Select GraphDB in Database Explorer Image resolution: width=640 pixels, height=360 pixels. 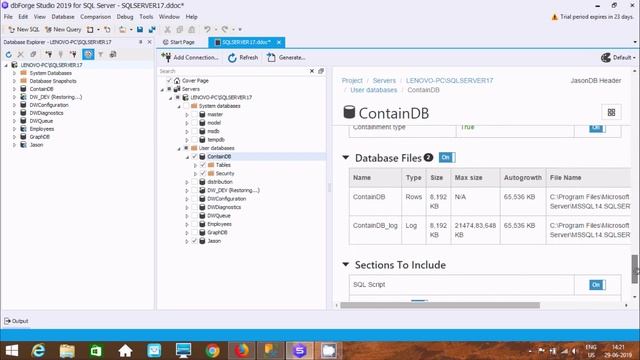coord(40,137)
